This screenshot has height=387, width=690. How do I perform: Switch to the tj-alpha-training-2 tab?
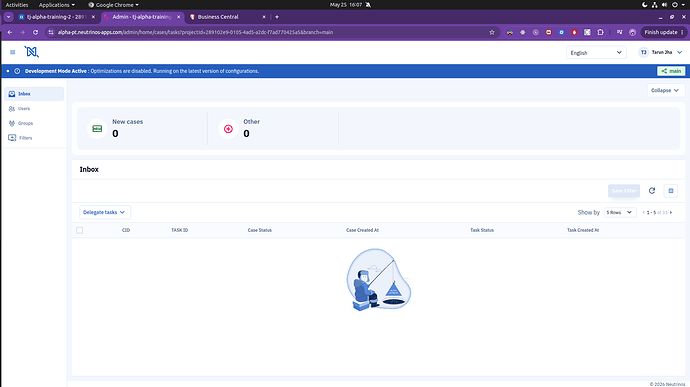(55, 17)
